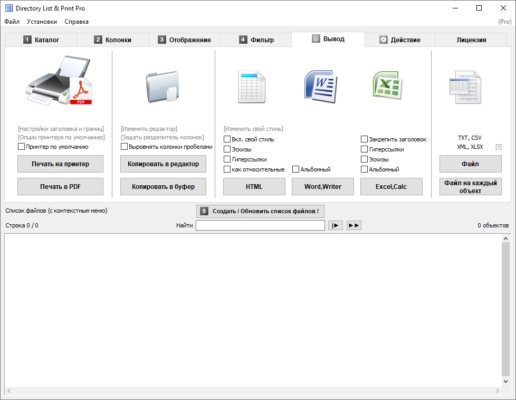Open the Файл menu
This screenshot has width=516, height=400.
point(12,22)
